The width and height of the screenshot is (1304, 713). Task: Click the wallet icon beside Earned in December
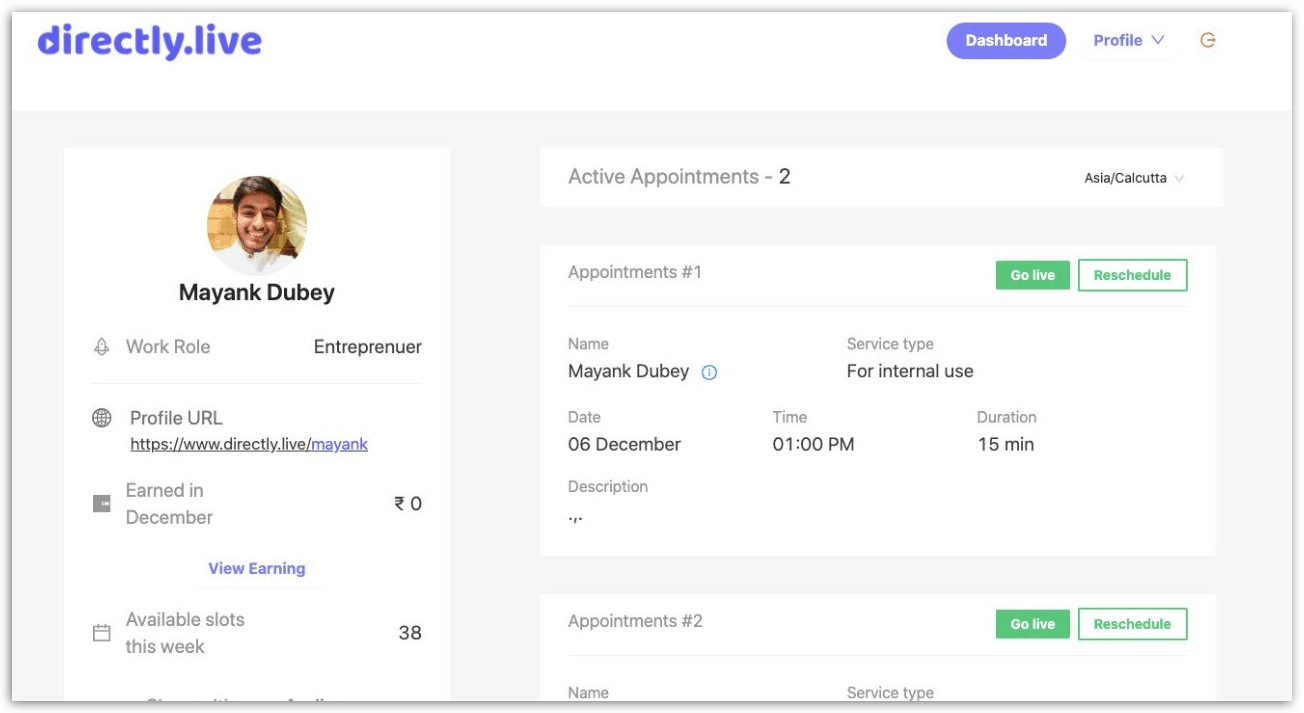102,504
